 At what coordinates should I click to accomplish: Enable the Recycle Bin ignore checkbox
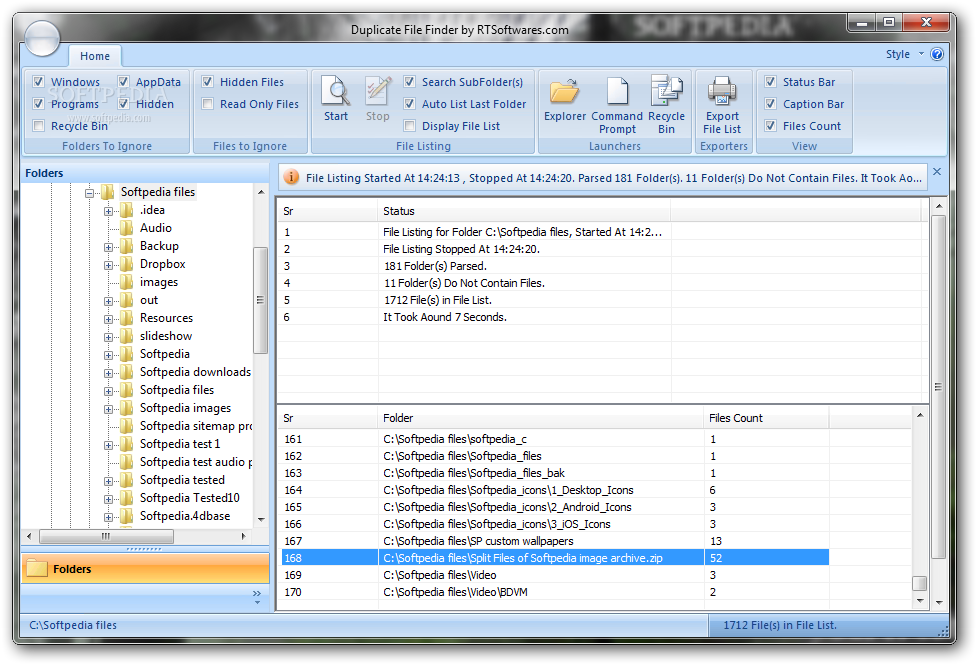(39, 126)
